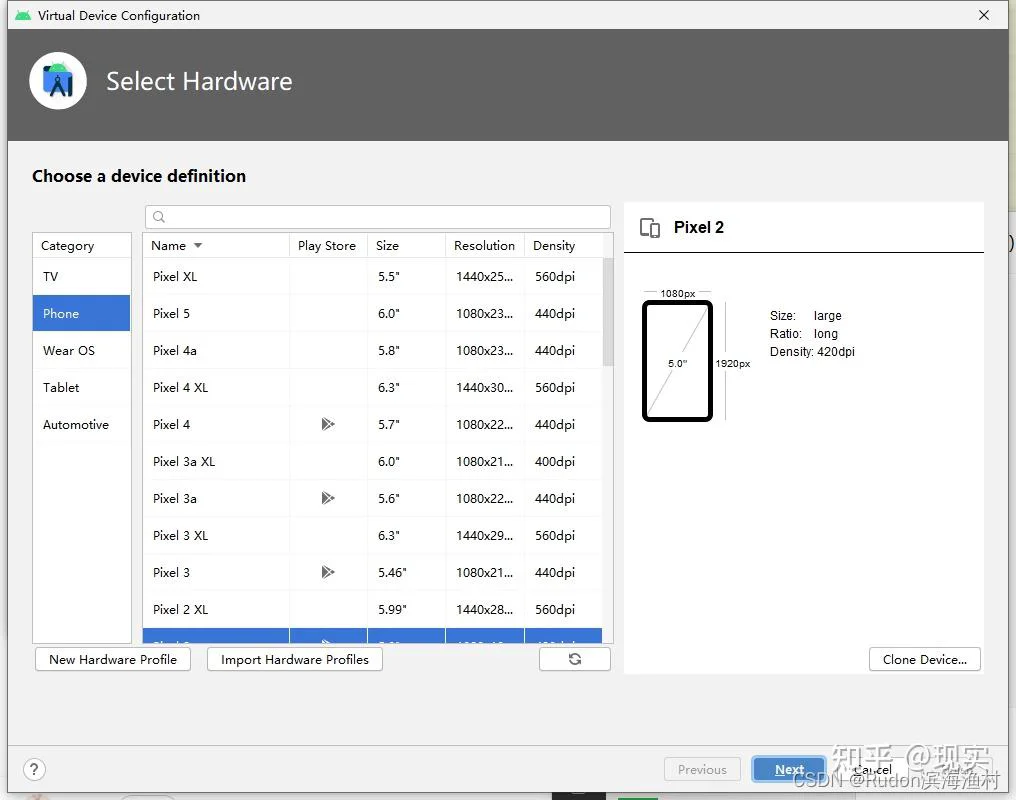Click the Category column header
The height and width of the screenshot is (800, 1016).
(x=82, y=246)
